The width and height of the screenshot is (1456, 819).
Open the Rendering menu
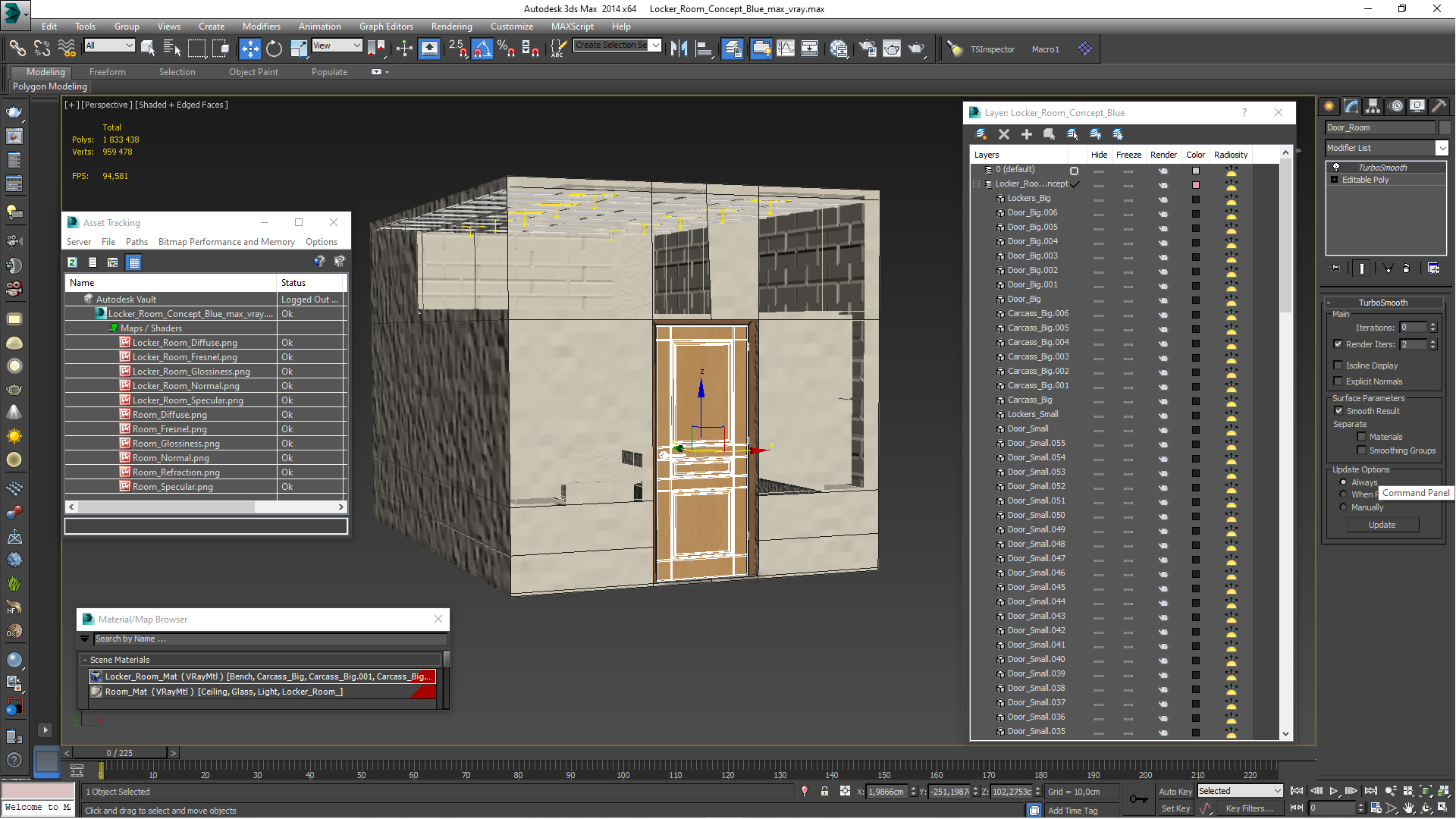(451, 27)
